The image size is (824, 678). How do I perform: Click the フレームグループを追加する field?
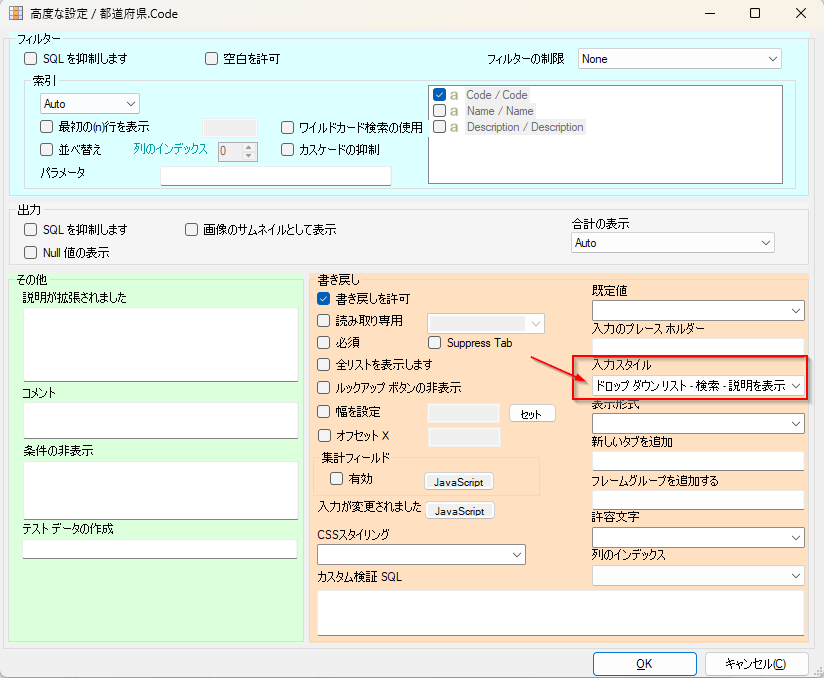click(x=698, y=500)
